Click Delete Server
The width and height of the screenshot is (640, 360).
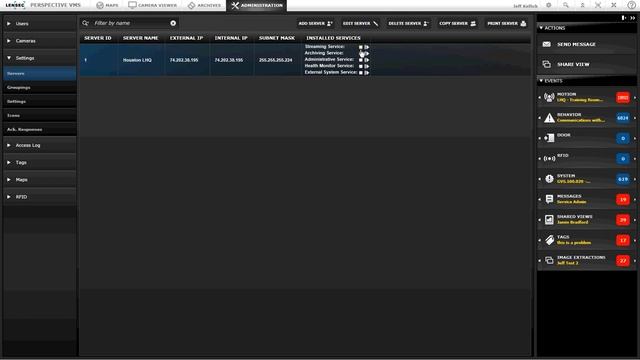click(408, 24)
